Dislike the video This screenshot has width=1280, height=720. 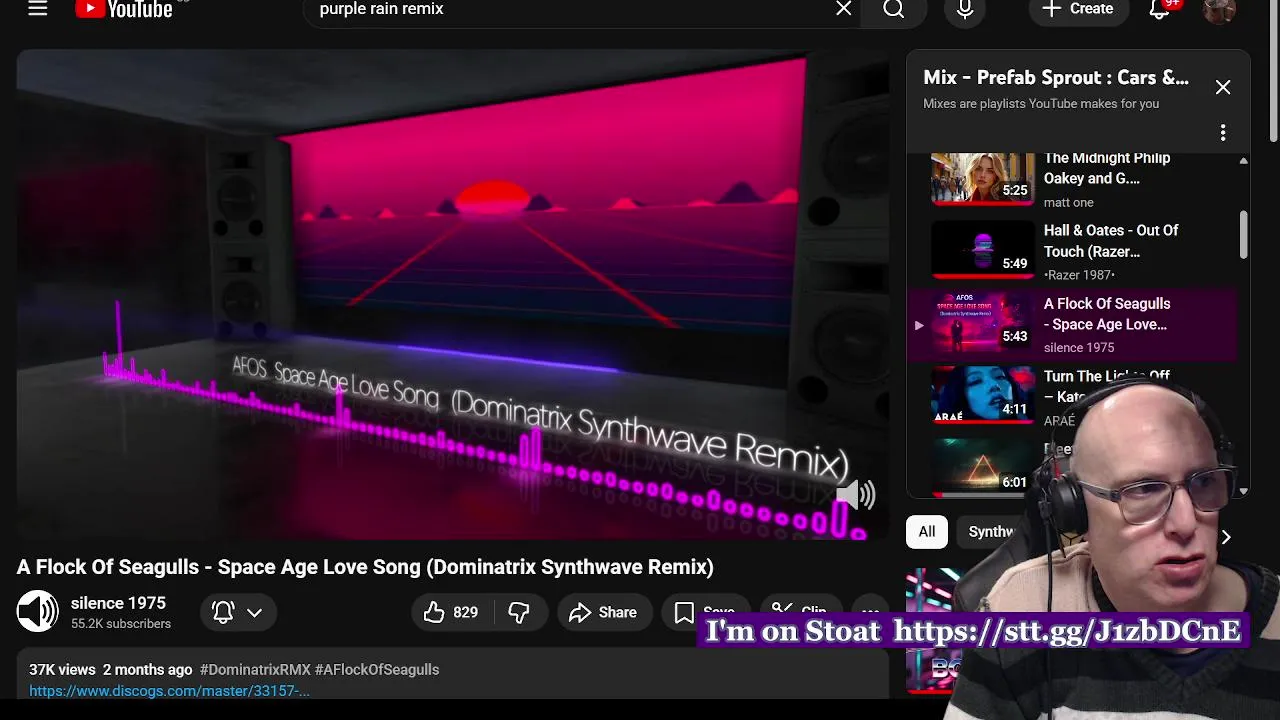point(519,612)
